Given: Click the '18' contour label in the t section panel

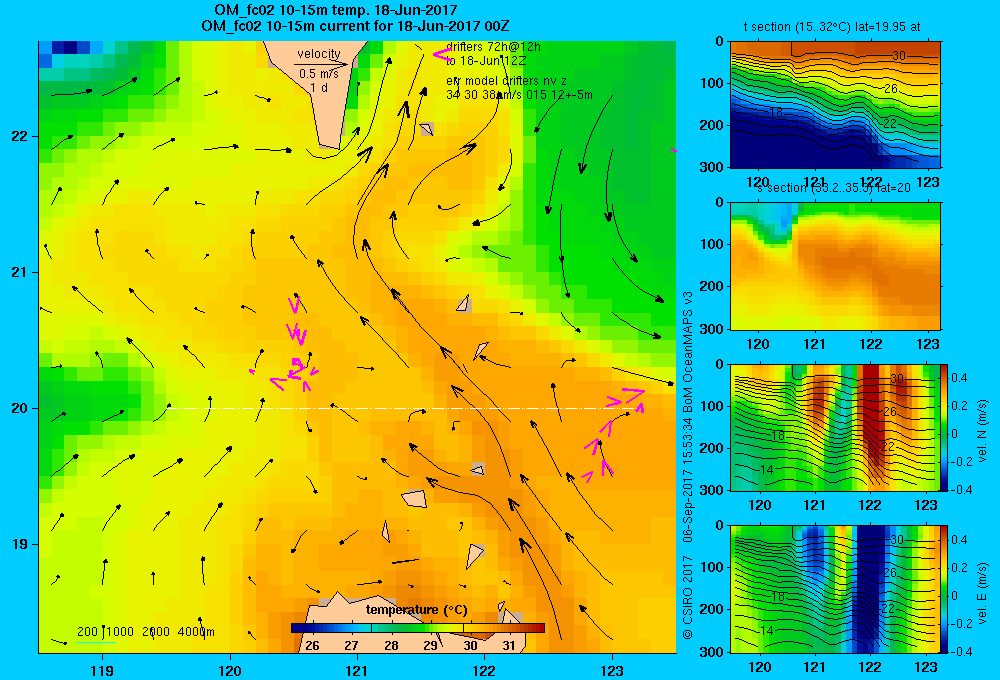Looking at the screenshot, I should click(776, 113).
